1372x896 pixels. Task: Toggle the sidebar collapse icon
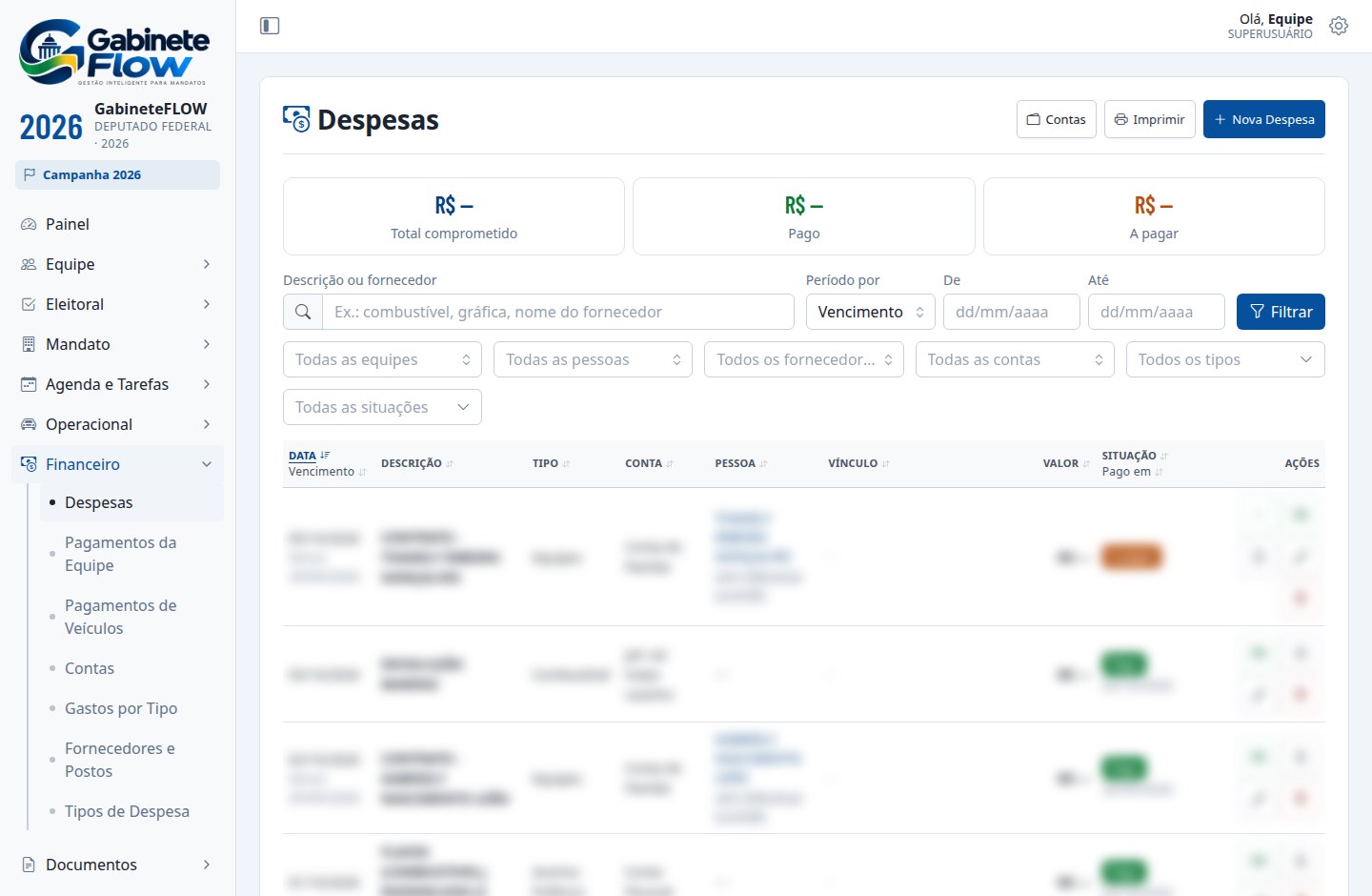pos(270,26)
